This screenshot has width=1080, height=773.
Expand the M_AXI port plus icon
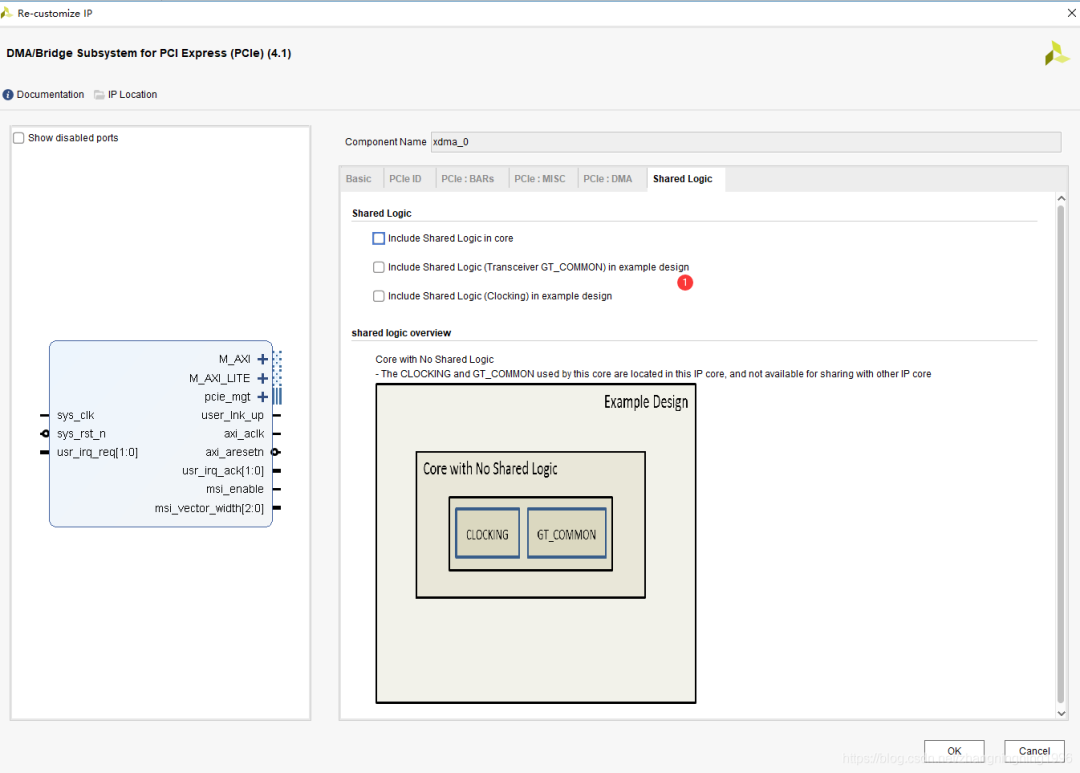click(263, 359)
